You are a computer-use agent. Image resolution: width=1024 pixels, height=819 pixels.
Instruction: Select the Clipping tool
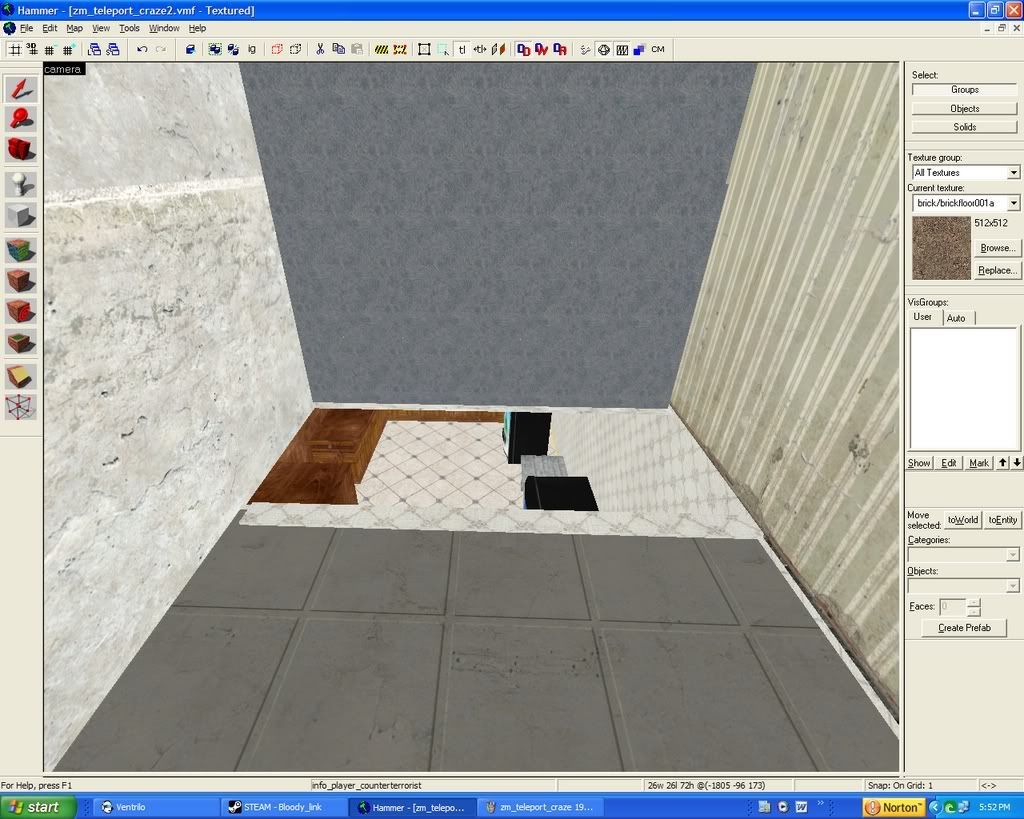click(x=21, y=376)
